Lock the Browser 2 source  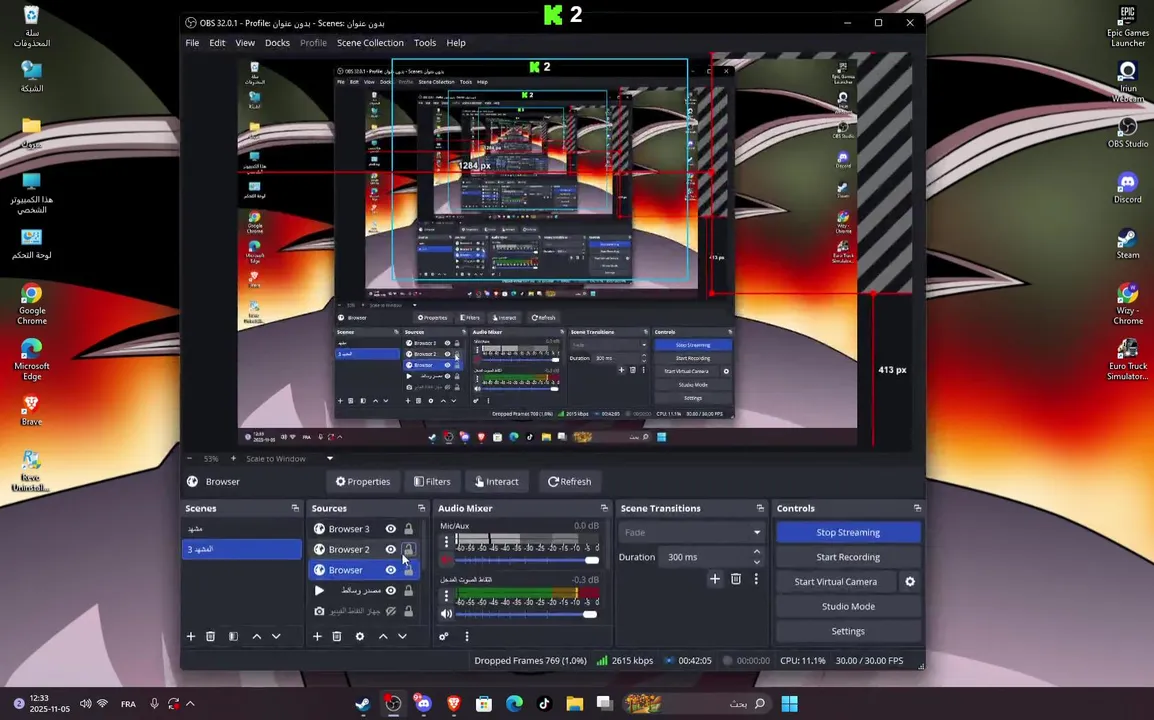(x=408, y=549)
